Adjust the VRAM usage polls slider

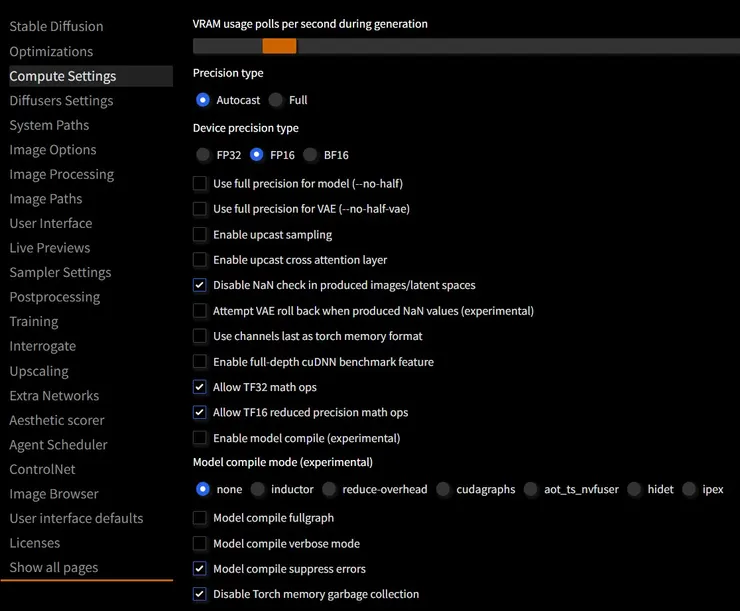click(x=279, y=46)
